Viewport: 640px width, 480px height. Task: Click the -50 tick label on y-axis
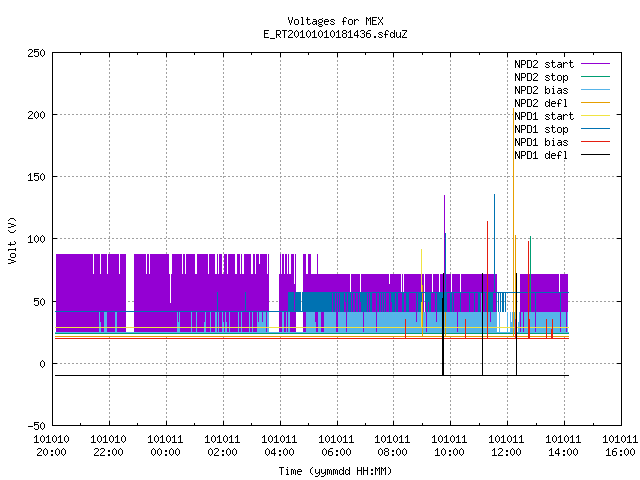36,426
